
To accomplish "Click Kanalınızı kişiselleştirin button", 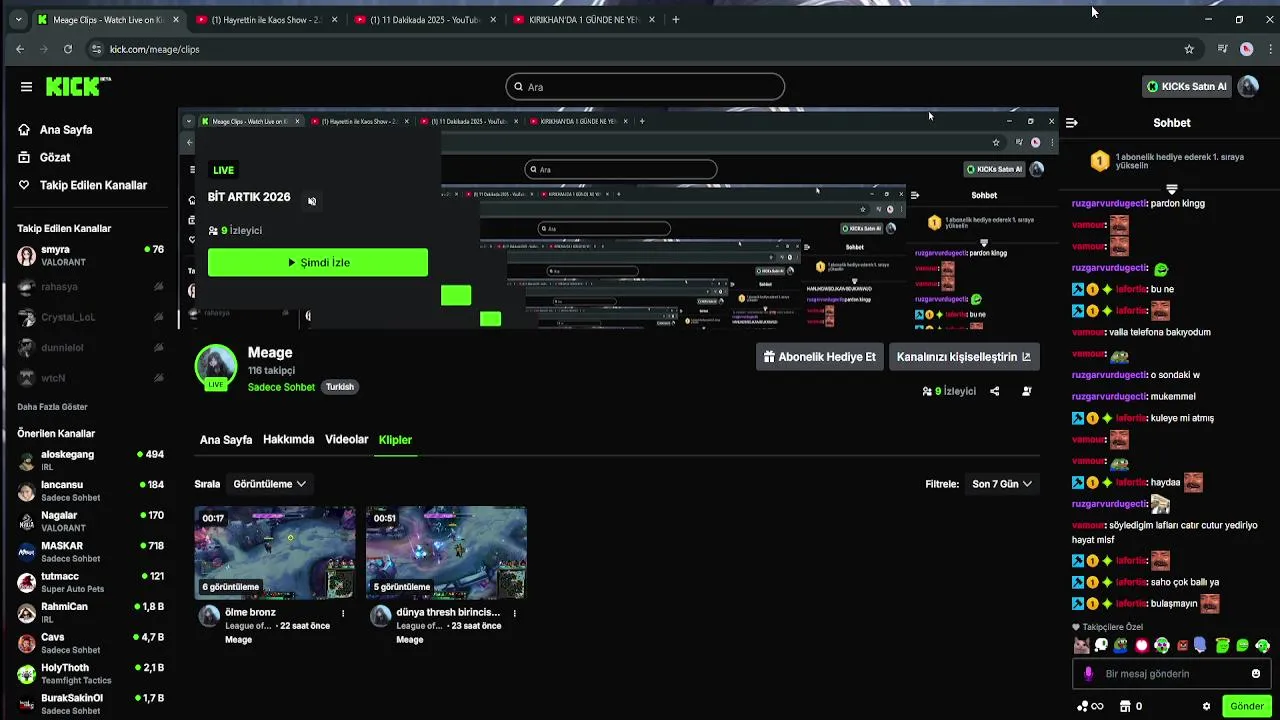I will pyautogui.click(x=964, y=357).
